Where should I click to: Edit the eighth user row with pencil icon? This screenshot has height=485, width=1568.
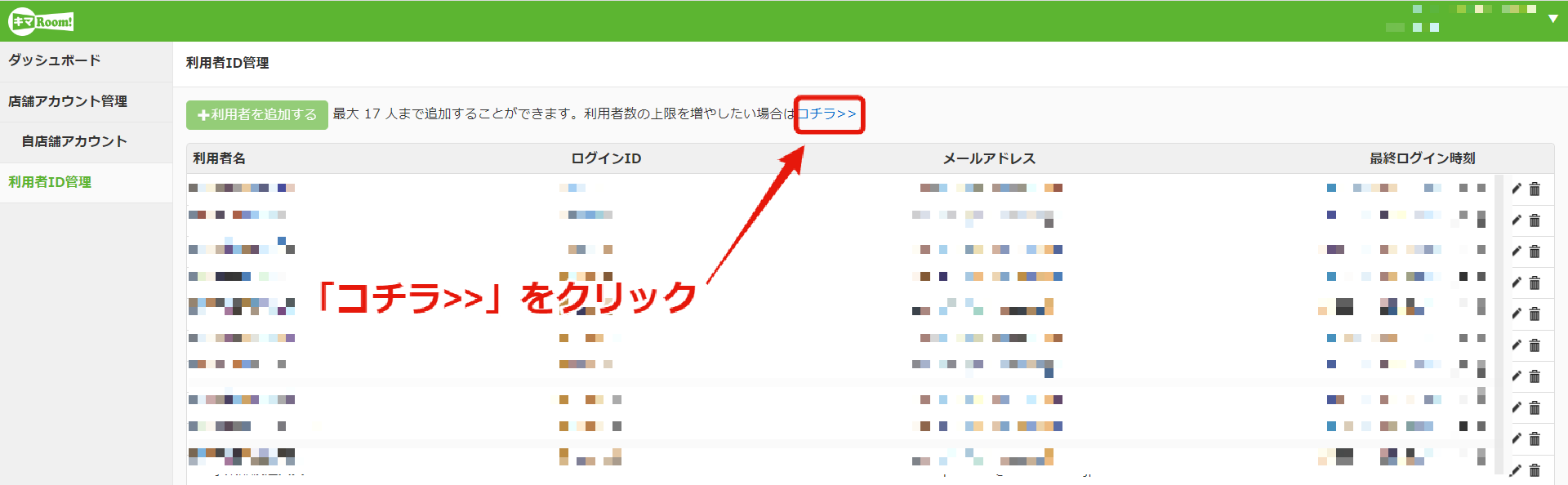tap(1517, 407)
